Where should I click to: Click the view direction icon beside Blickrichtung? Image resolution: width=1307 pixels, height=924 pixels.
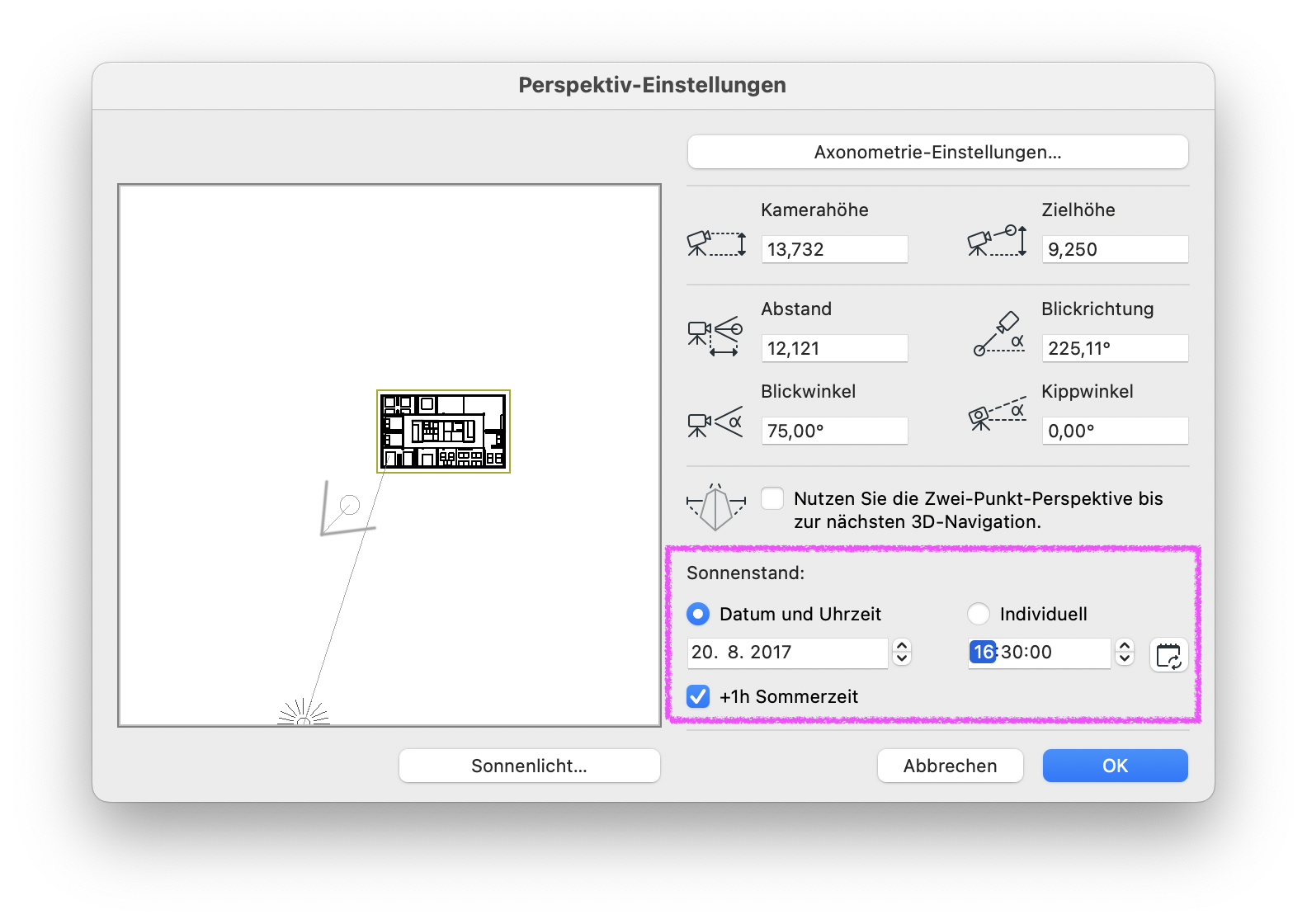point(999,334)
